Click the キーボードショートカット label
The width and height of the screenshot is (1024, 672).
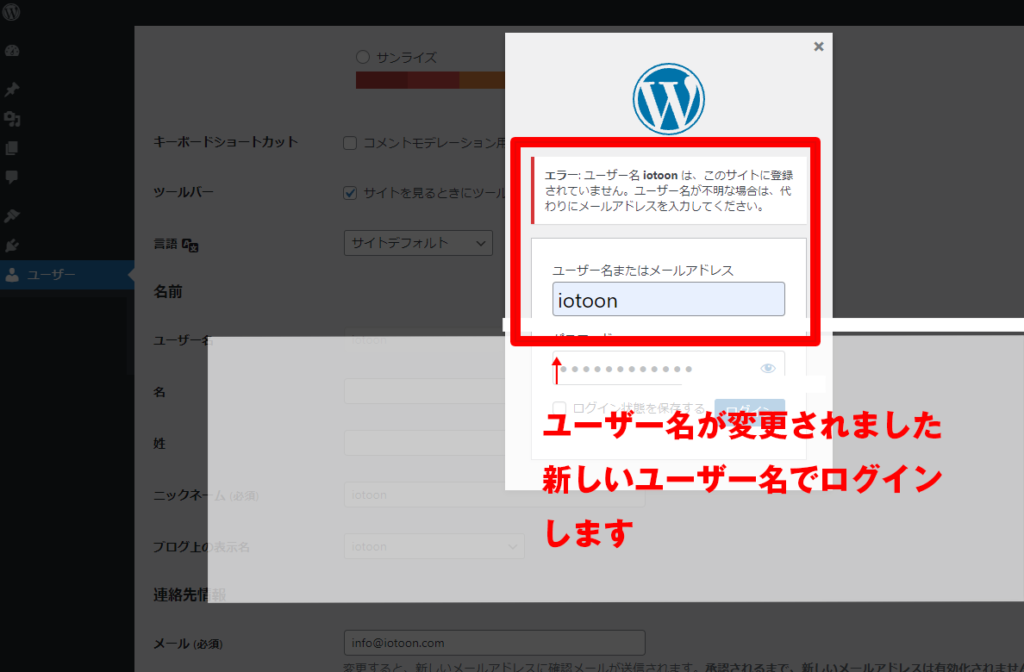coord(225,142)
